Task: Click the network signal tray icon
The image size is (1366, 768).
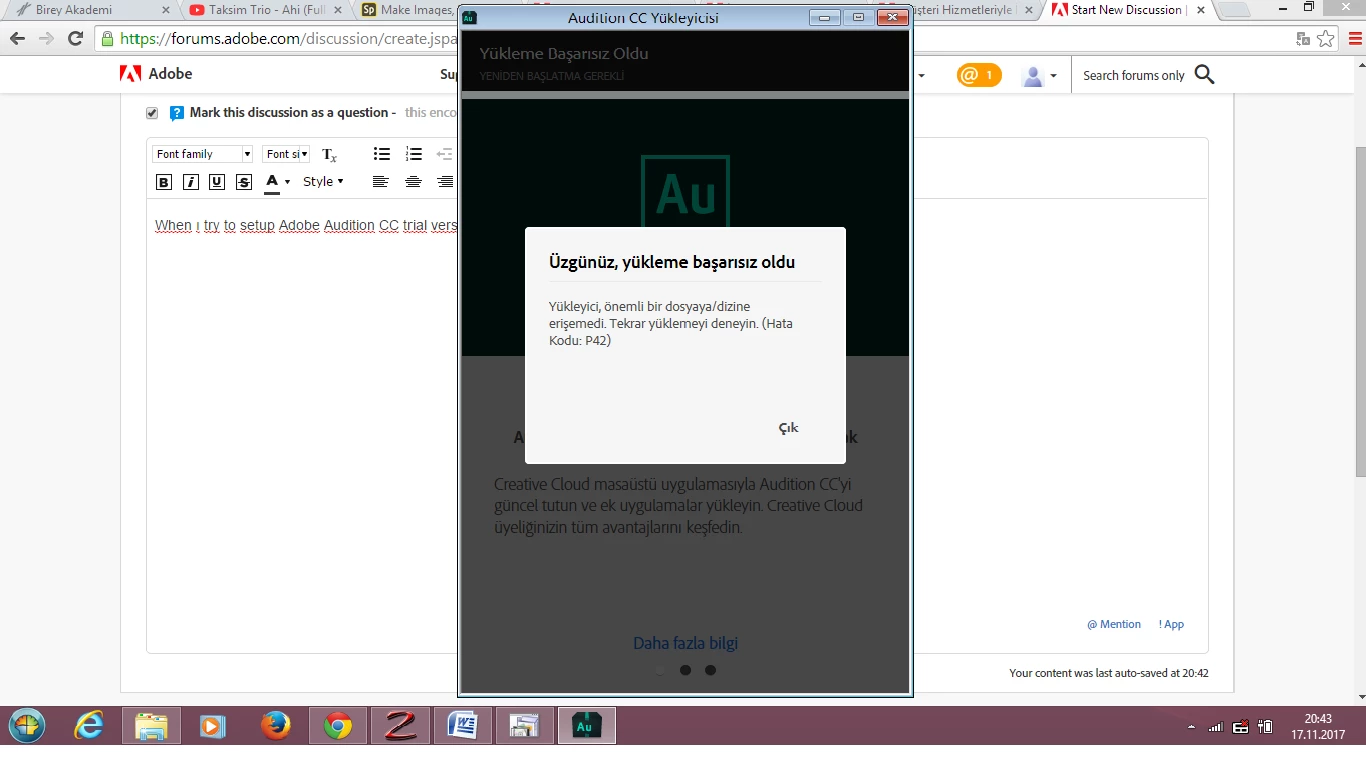Action: coord(1216,727)
